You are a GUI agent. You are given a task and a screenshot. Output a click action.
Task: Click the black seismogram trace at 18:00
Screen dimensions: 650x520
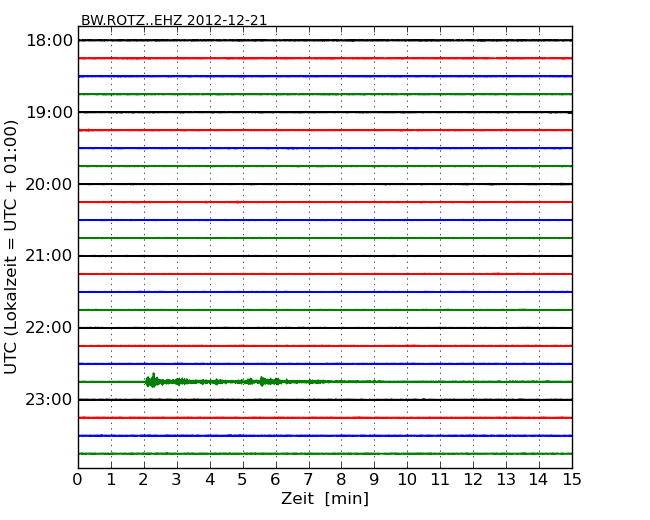tap(325, 40)
